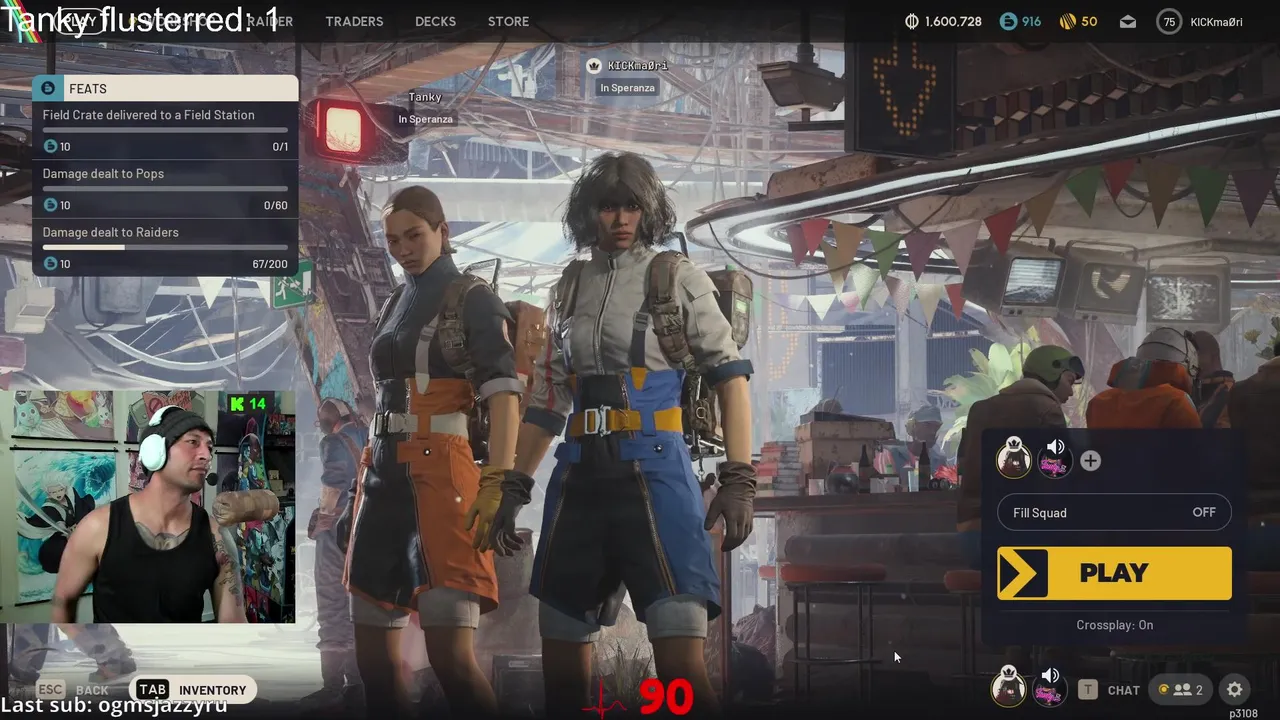Viewport: 1280px width, 720px height.
Task: Click the Field Crate feat progress bar
Action: [165, 130]
